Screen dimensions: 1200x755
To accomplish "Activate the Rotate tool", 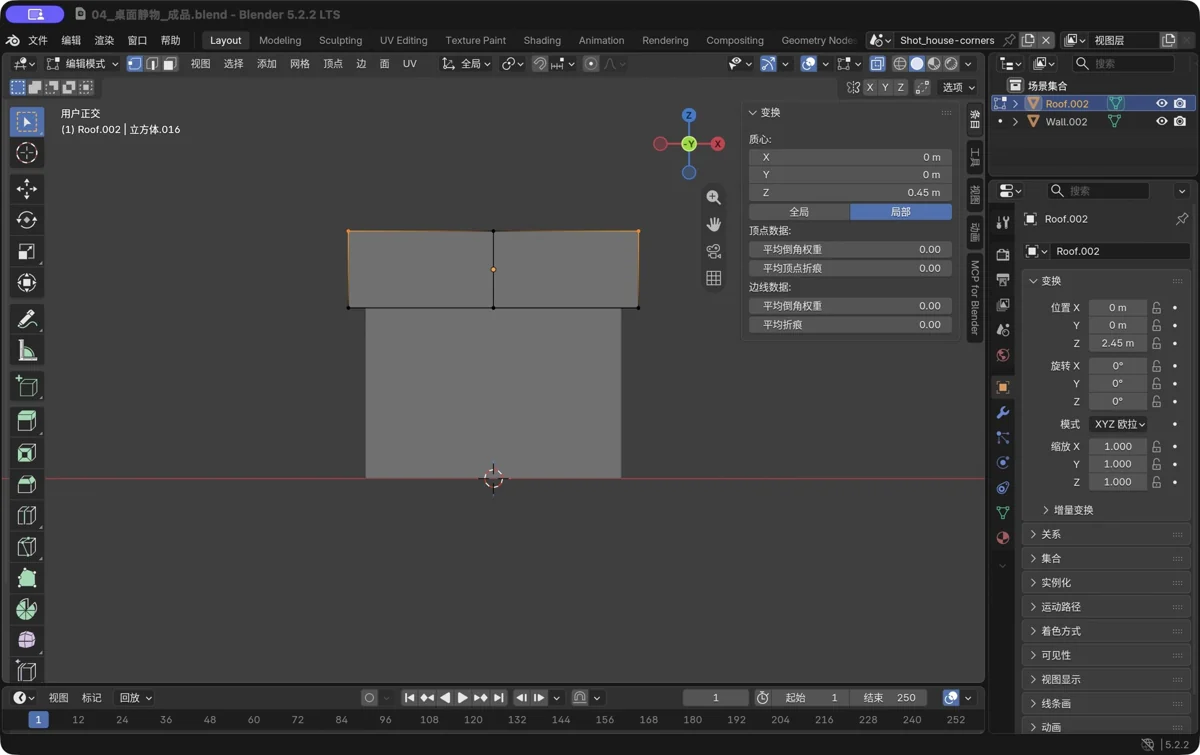I will click(27, 220).
